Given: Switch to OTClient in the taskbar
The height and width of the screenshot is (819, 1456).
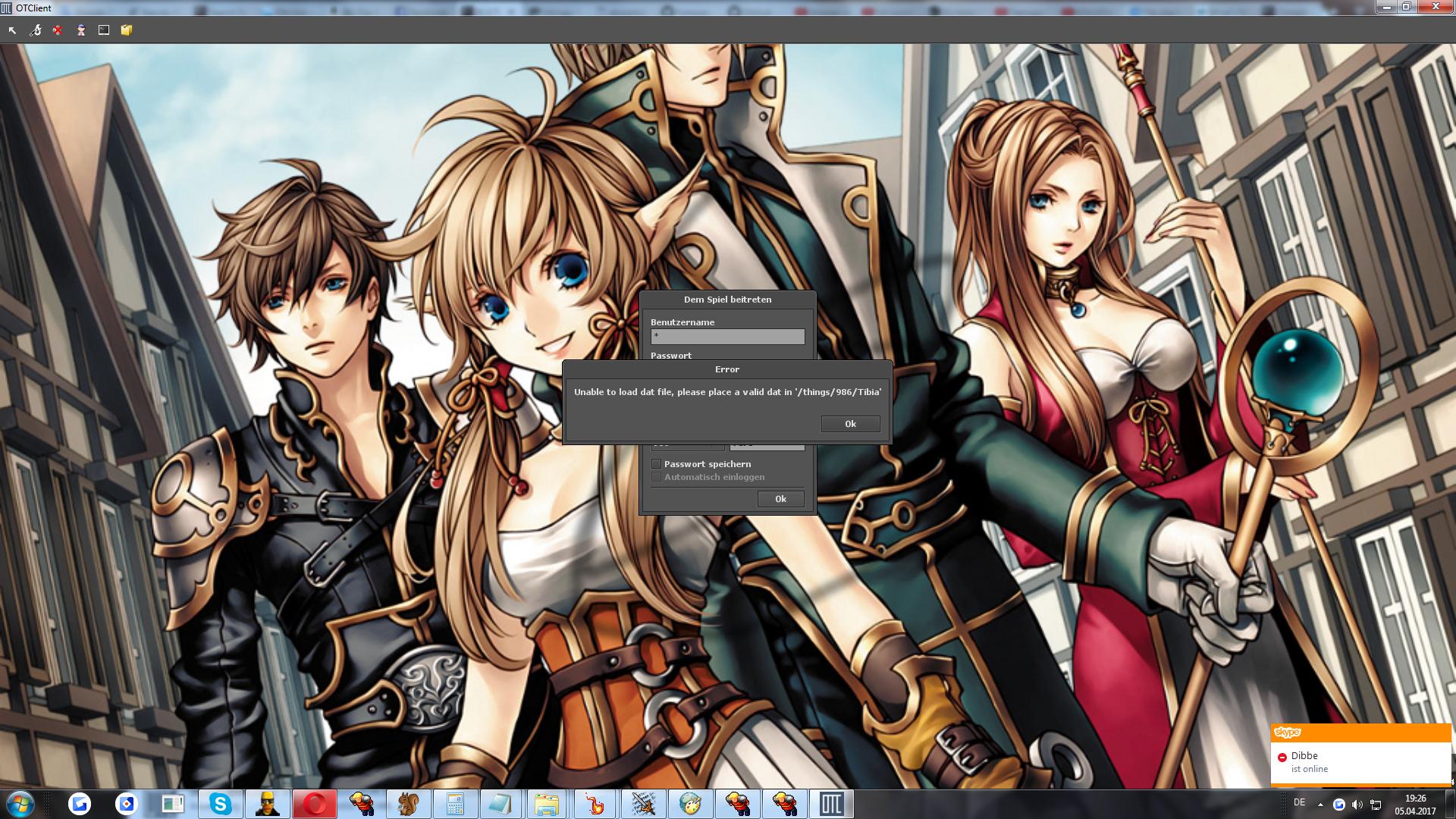Looking at the screenshot, I should pyautogui.click(x=832, y=804).
